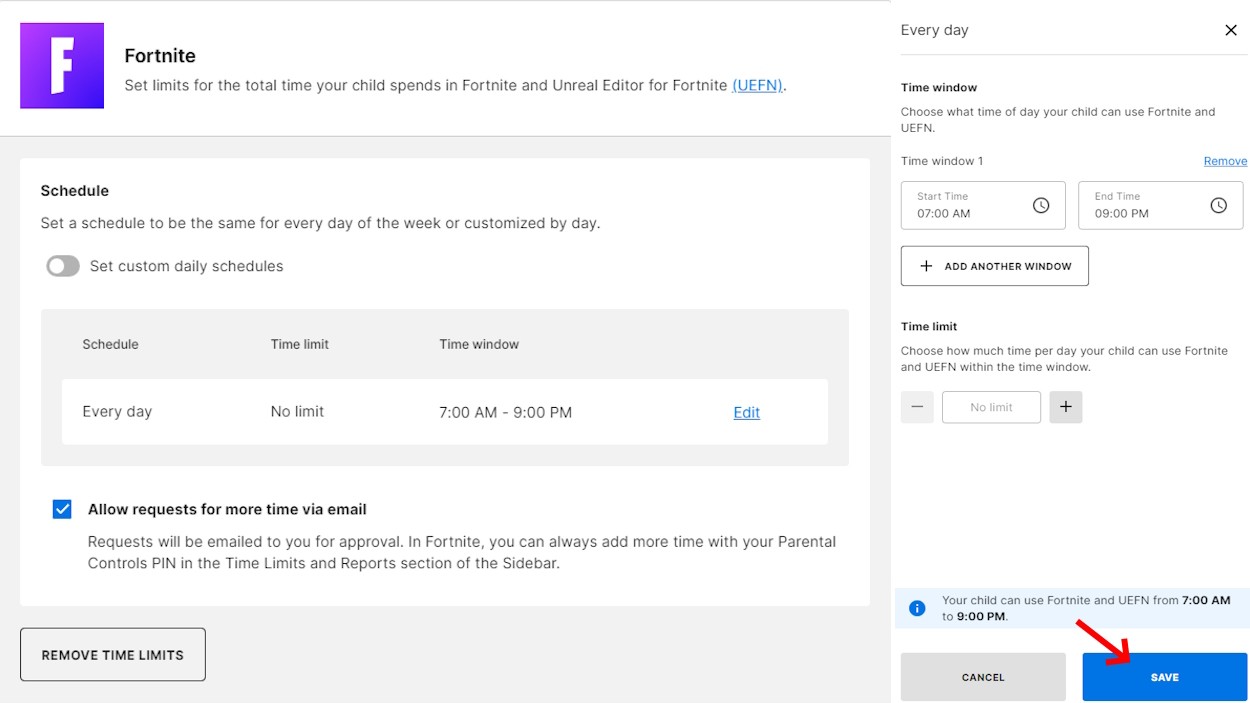Screen dimensions: 1250x703
Task: Uncheck Allow requests for more time via email
Action: [x=62, y=509]
